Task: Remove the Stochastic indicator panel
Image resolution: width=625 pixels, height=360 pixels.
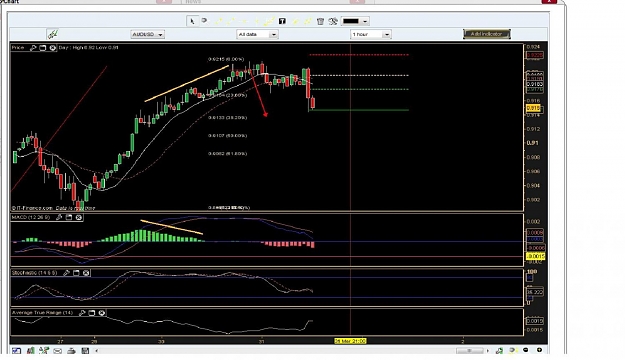Action: (x=86, y=273)
